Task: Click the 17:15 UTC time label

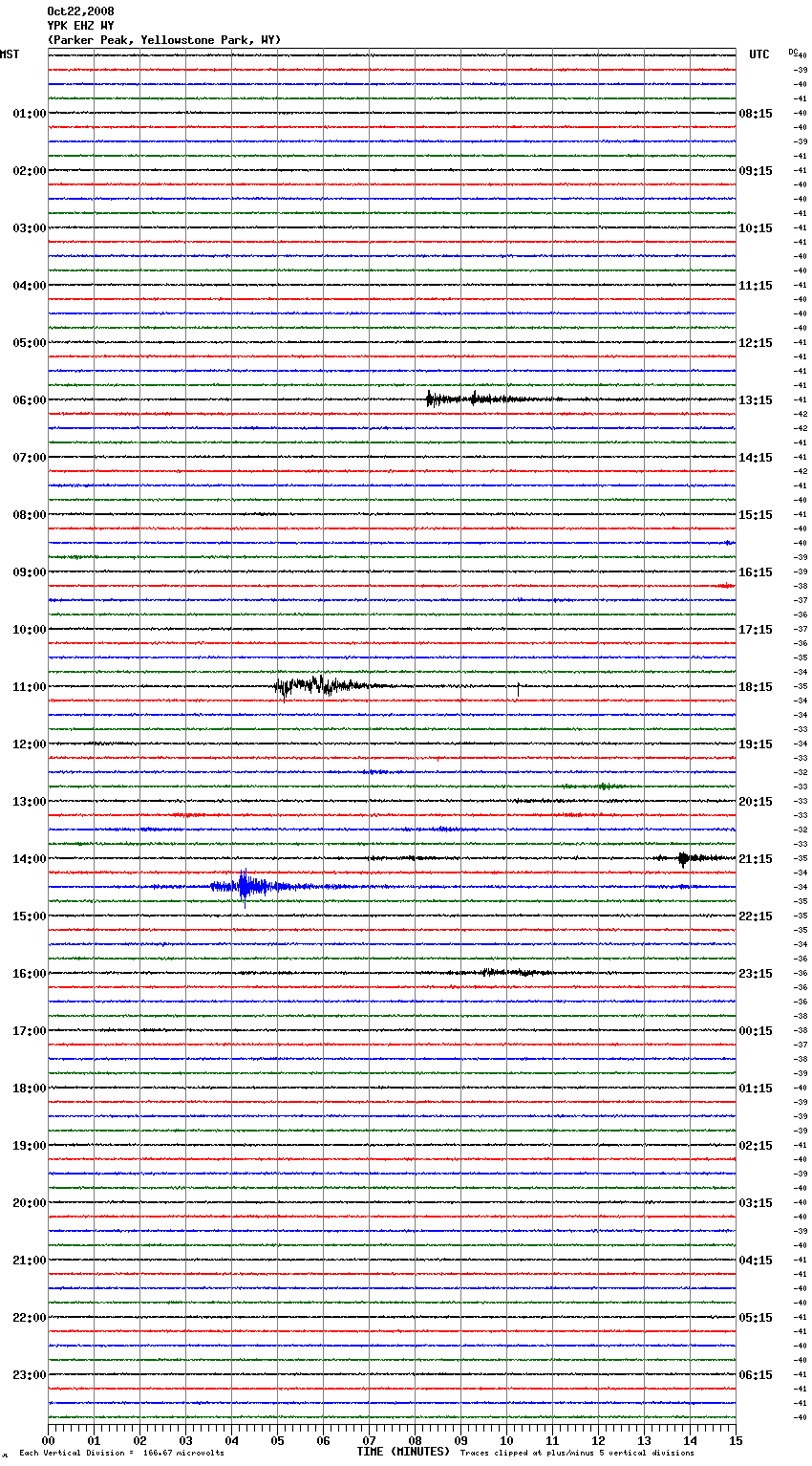Action: (756, 630)
